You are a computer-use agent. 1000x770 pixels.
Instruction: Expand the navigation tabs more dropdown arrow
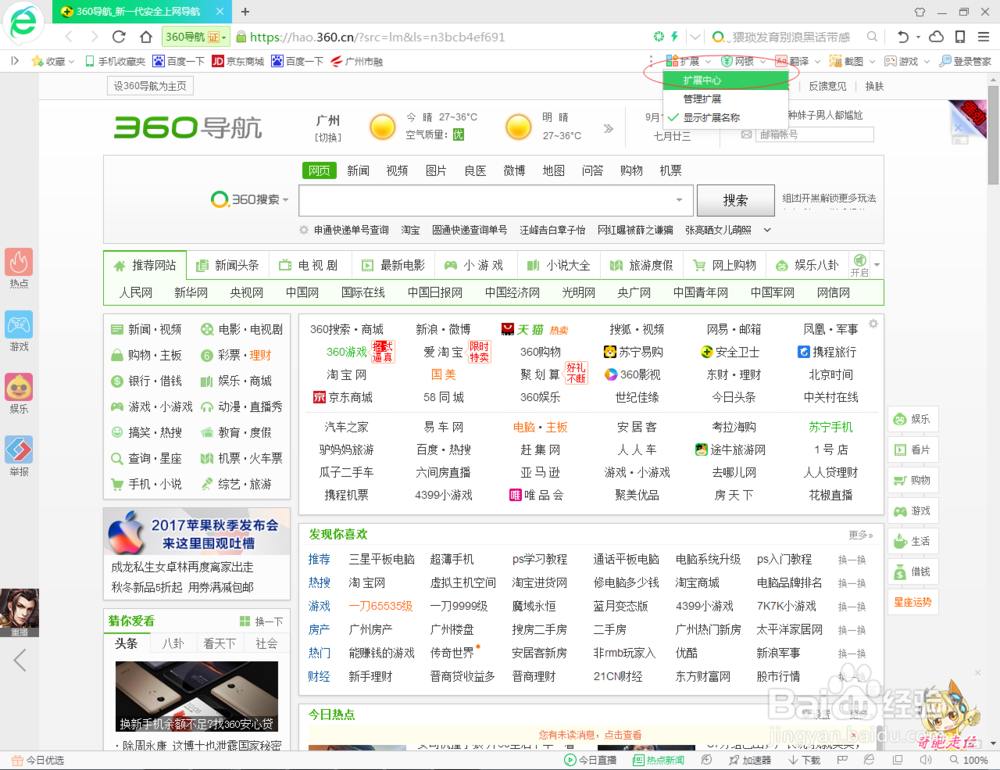pyautogui.click(x=878, y=265)
